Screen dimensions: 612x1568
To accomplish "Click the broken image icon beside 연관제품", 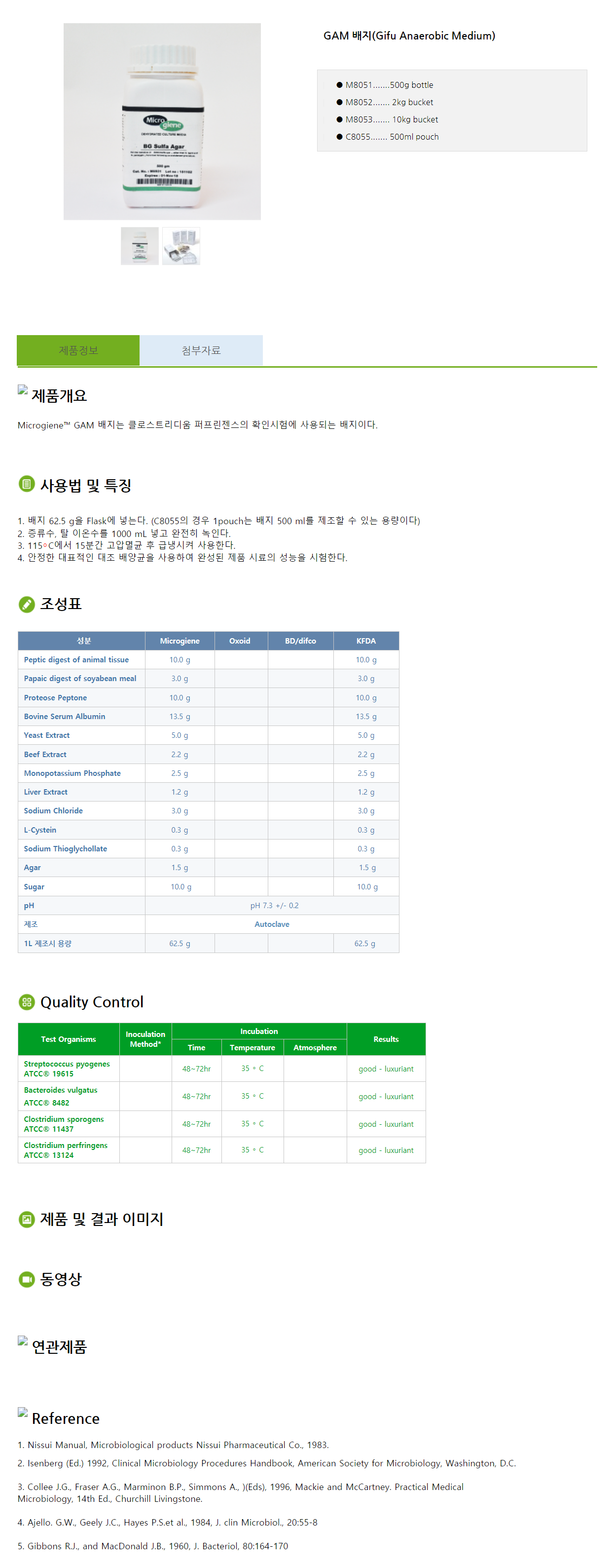I will pyautogui.click(x=23, y=1340).
